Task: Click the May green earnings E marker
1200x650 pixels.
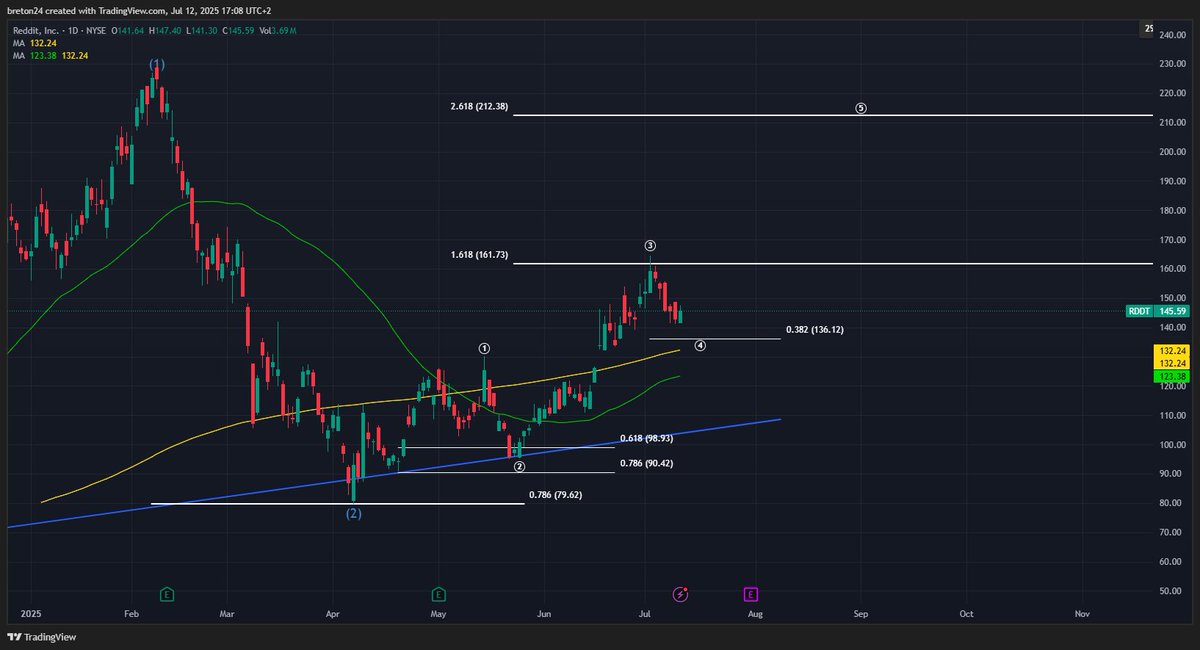Action: tap(438, 594)
